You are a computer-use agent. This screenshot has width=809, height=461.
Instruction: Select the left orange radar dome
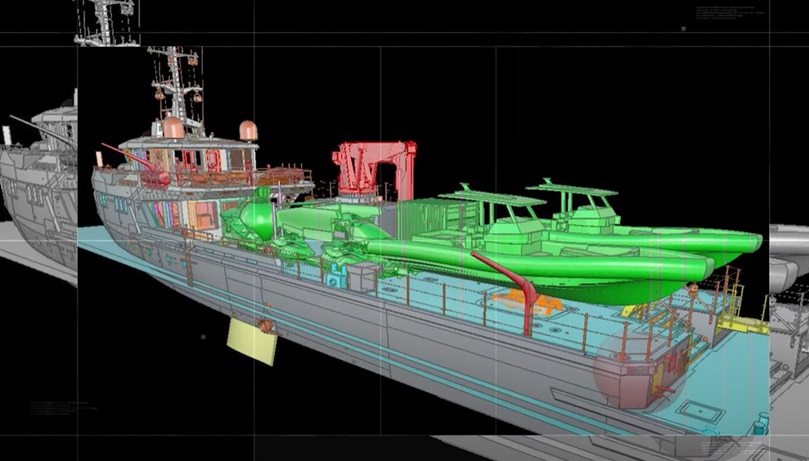click(x=173, y=127)
